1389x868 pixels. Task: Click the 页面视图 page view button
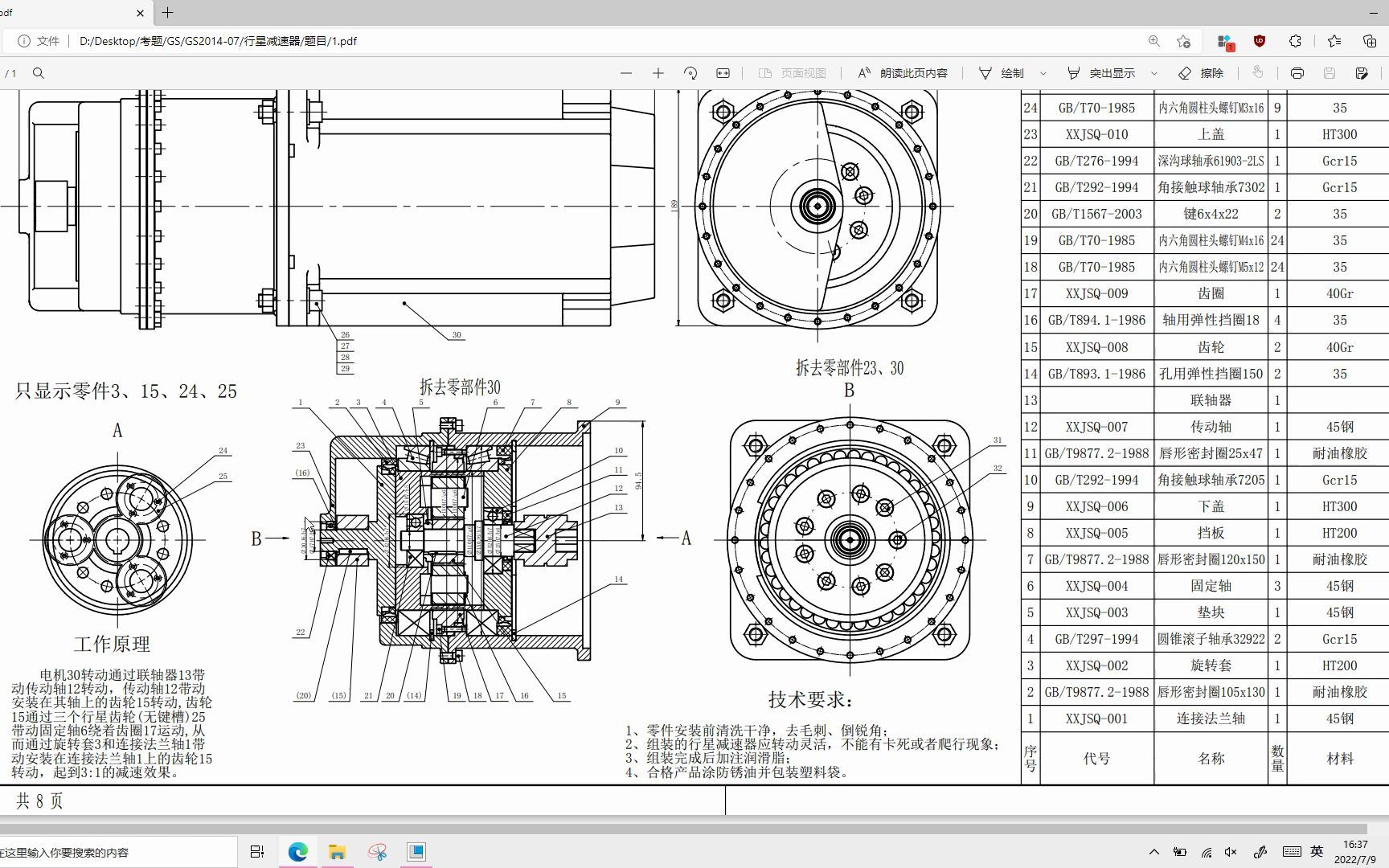(x=793, y=73)
